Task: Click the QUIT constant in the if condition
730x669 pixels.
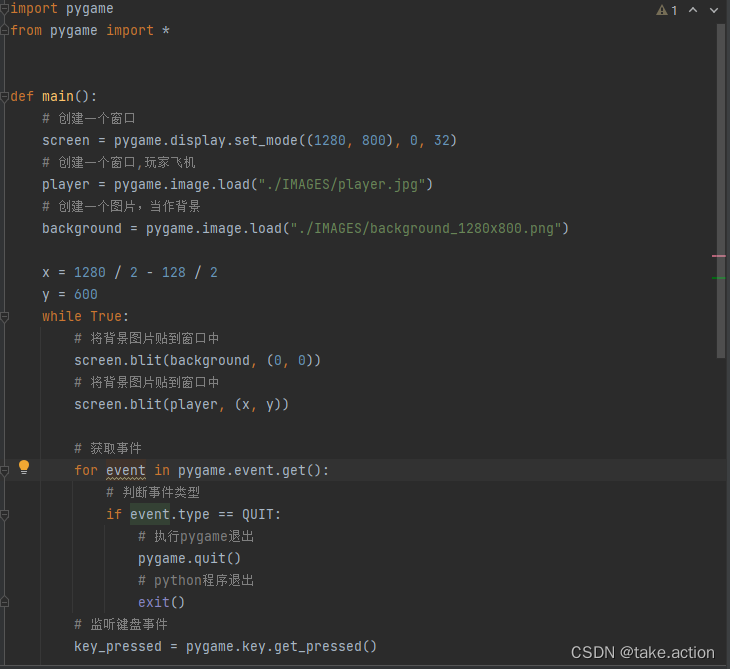Action: [258, 514]
